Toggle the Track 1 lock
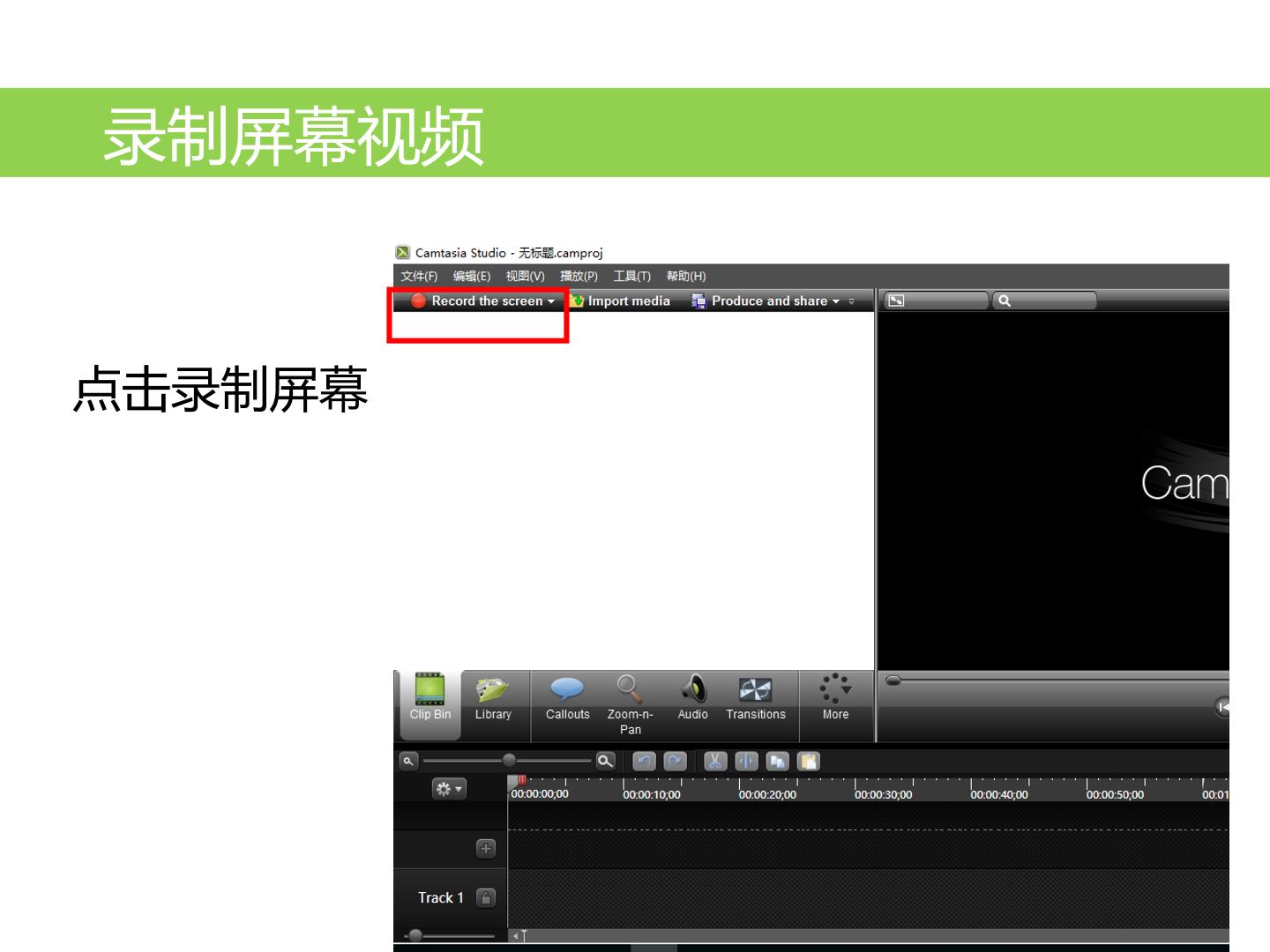 (486, 897)
